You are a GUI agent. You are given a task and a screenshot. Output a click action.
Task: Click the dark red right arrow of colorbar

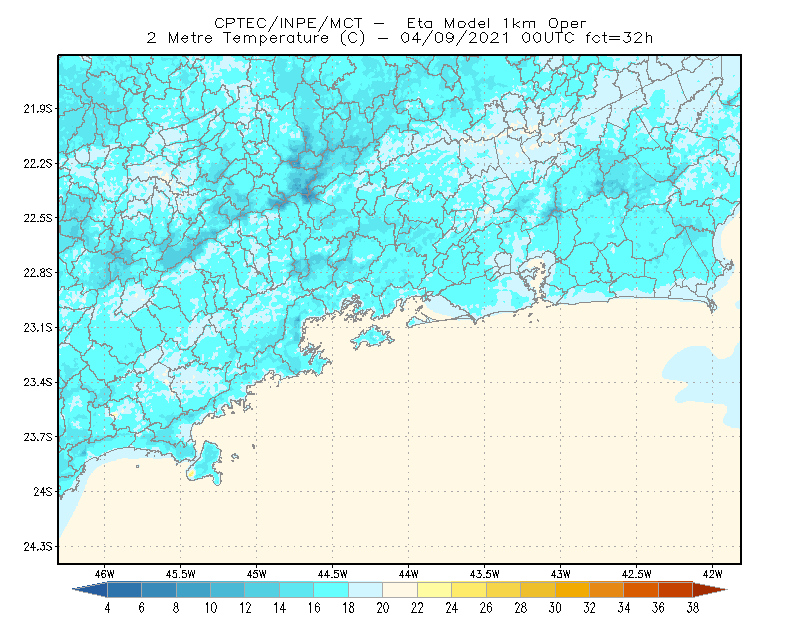click(x=710, y=590)
